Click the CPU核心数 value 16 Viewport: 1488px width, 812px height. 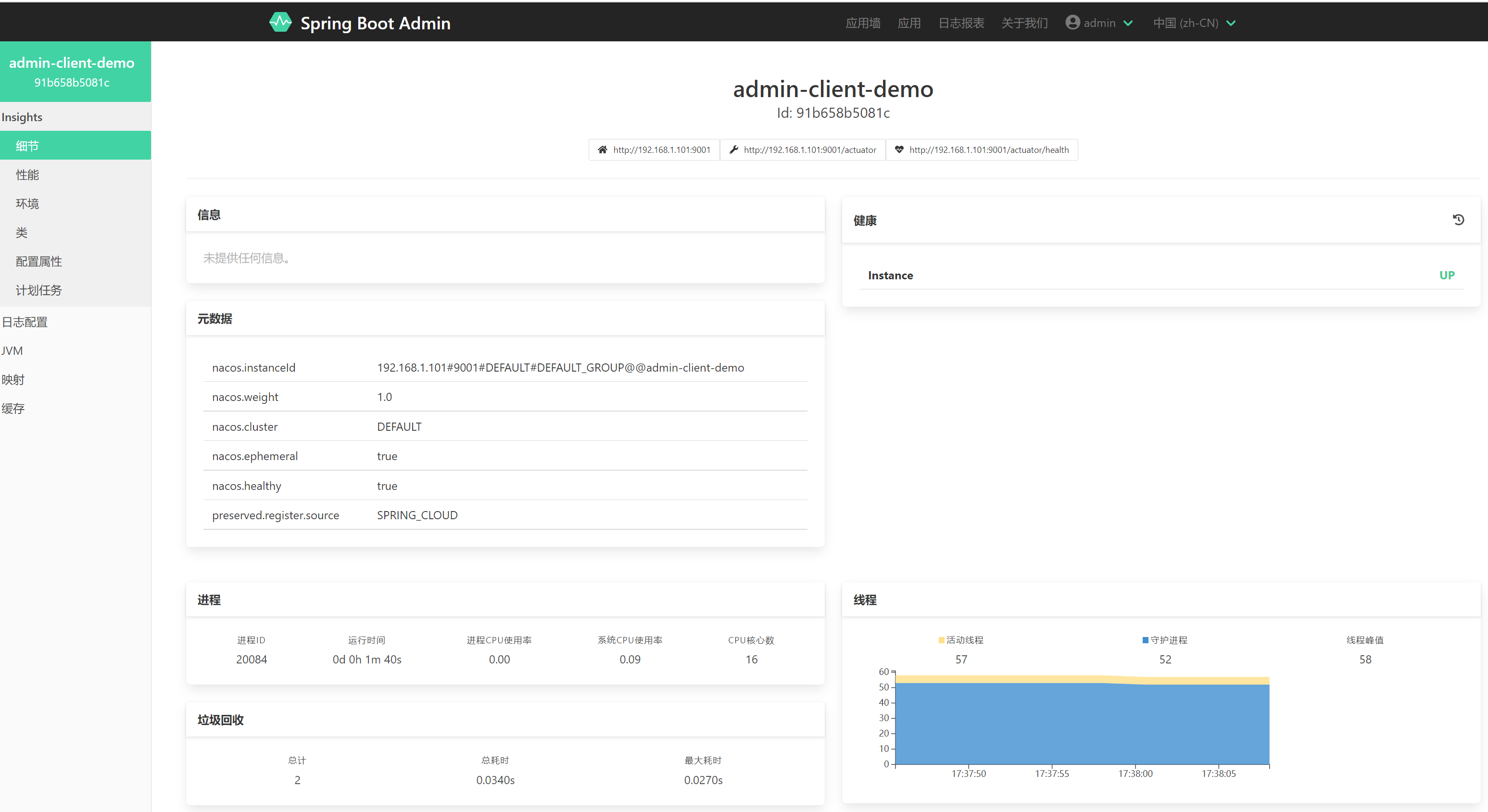click(x=752, y=660)
